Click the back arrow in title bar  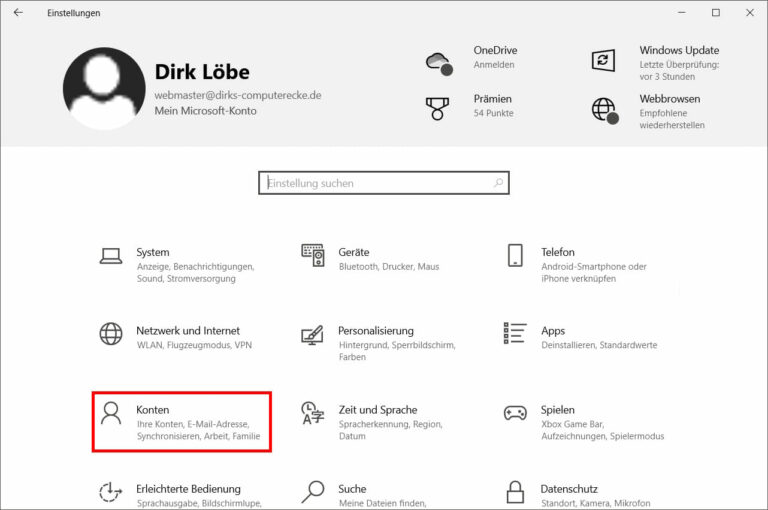18,13
